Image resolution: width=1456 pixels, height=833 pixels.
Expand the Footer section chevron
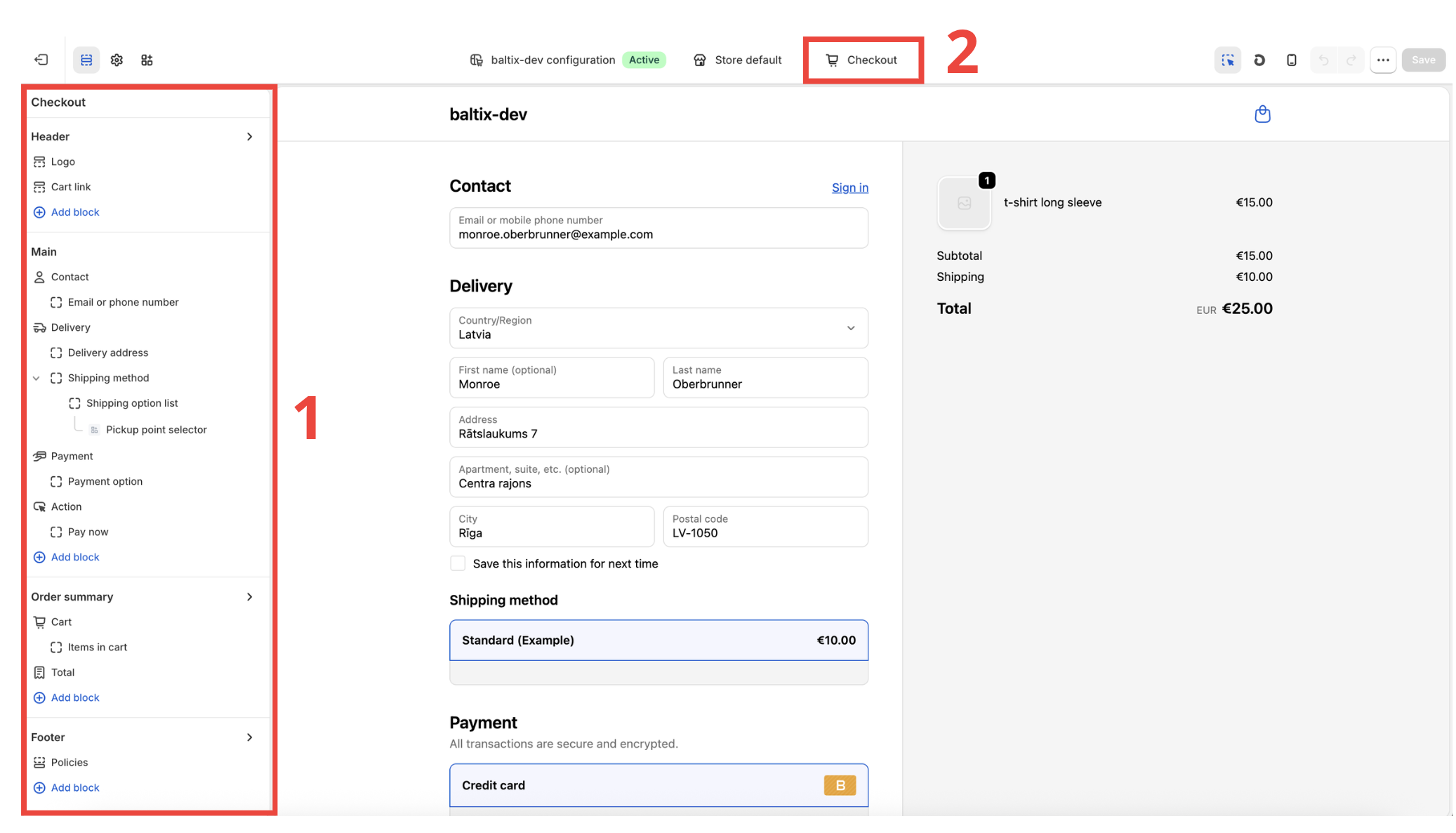coord(249,737)
